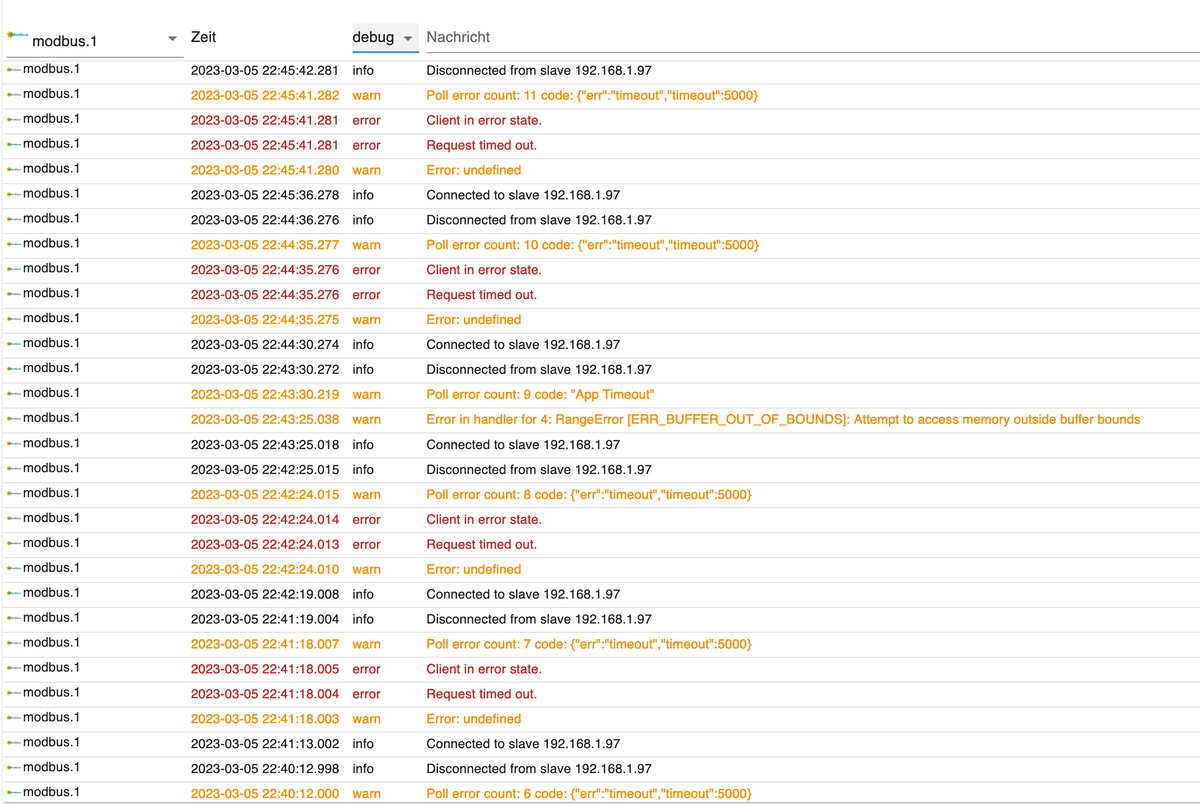Click the modbus icon in the 22:41:18.007 row
The image size is (1200, 804).
(x=14, y=644)
